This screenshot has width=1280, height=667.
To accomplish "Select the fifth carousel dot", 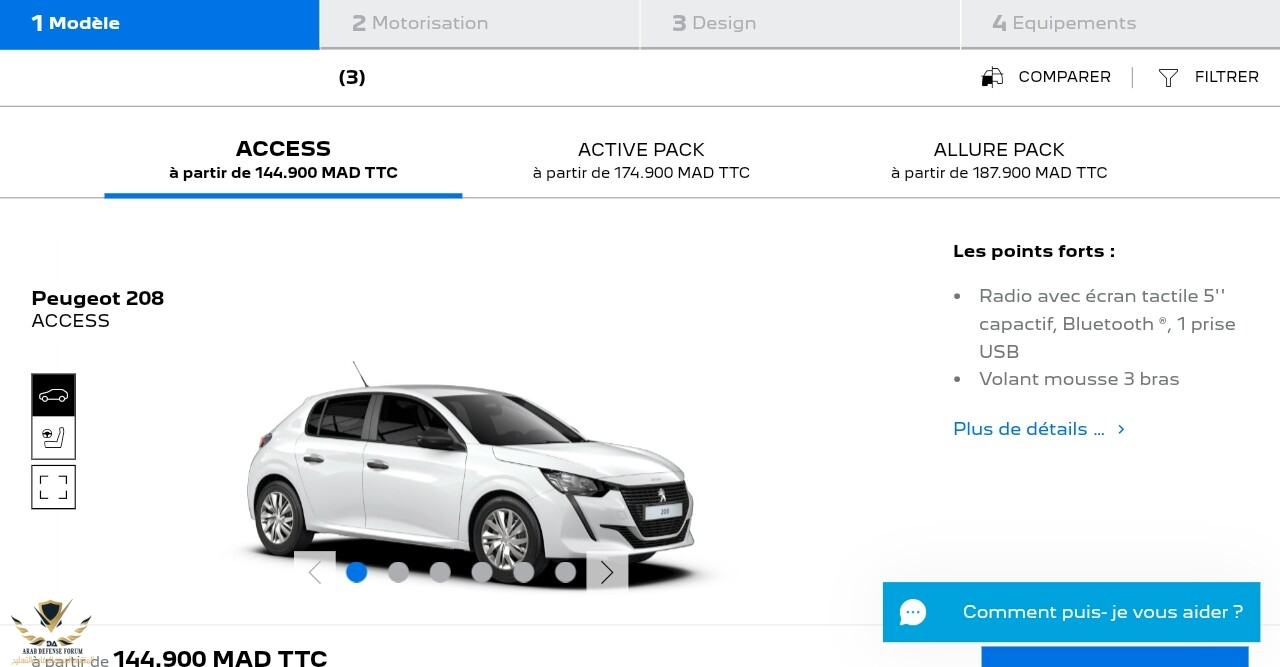I will coord(524,572).
